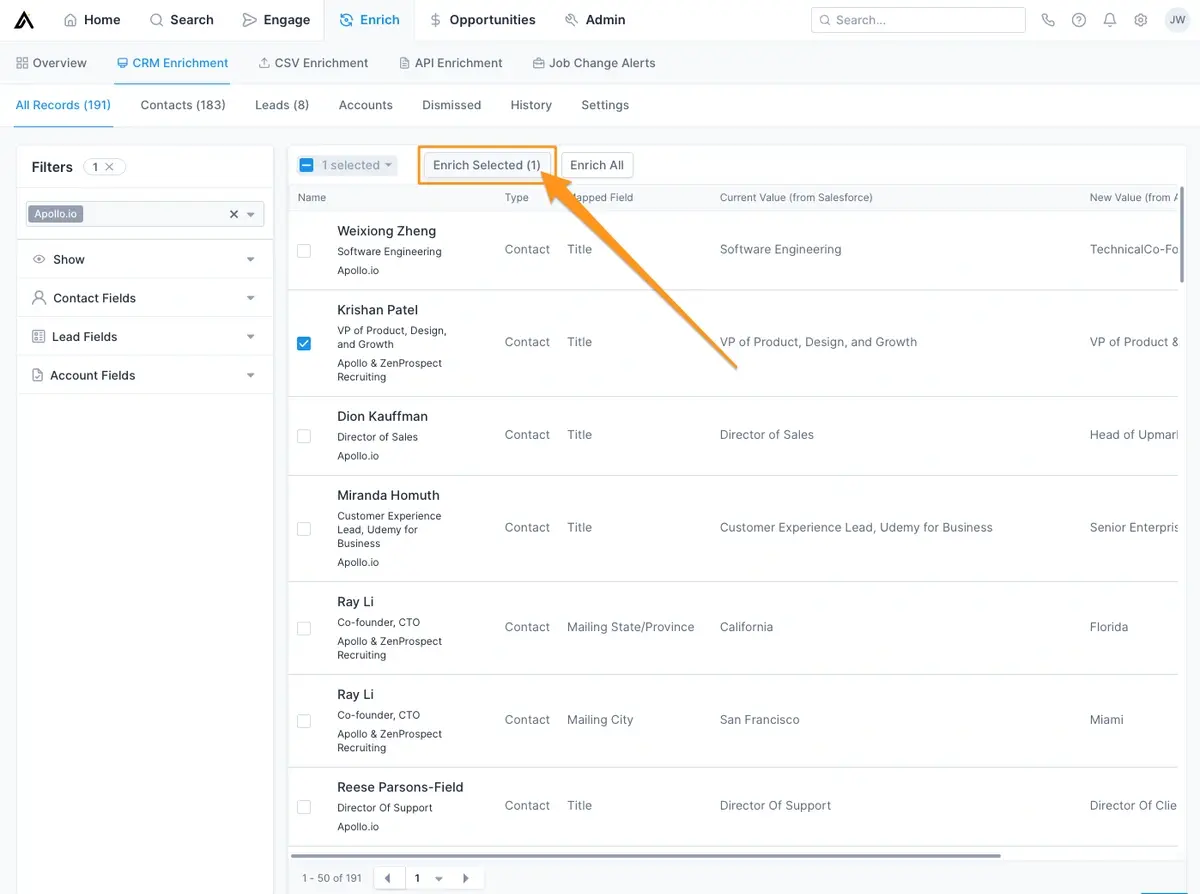Uncheck the Krishan Patel row checkbox
1200x894 pixels.
pos(304,343)
